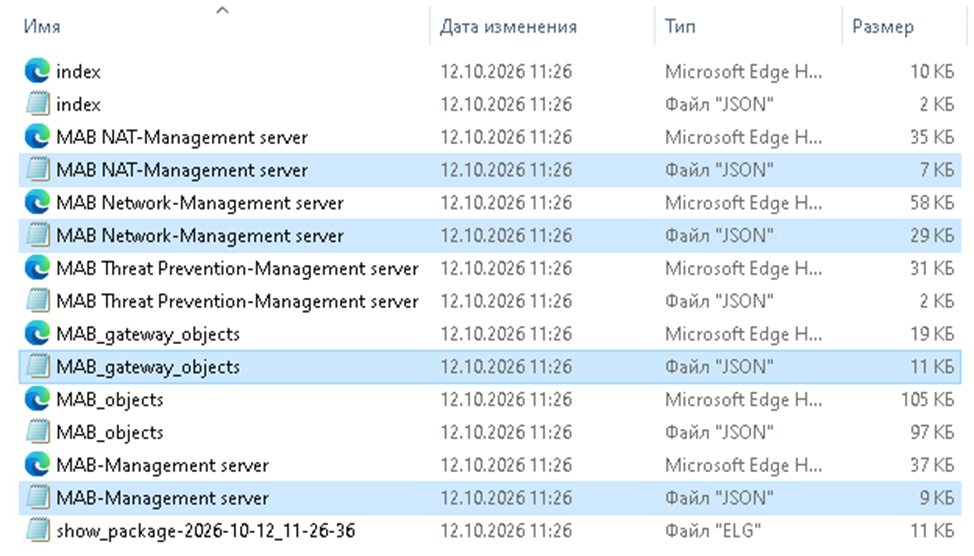Click the ELG file icon of show_package-2026-10-12_11-26-36

[37, 531]
